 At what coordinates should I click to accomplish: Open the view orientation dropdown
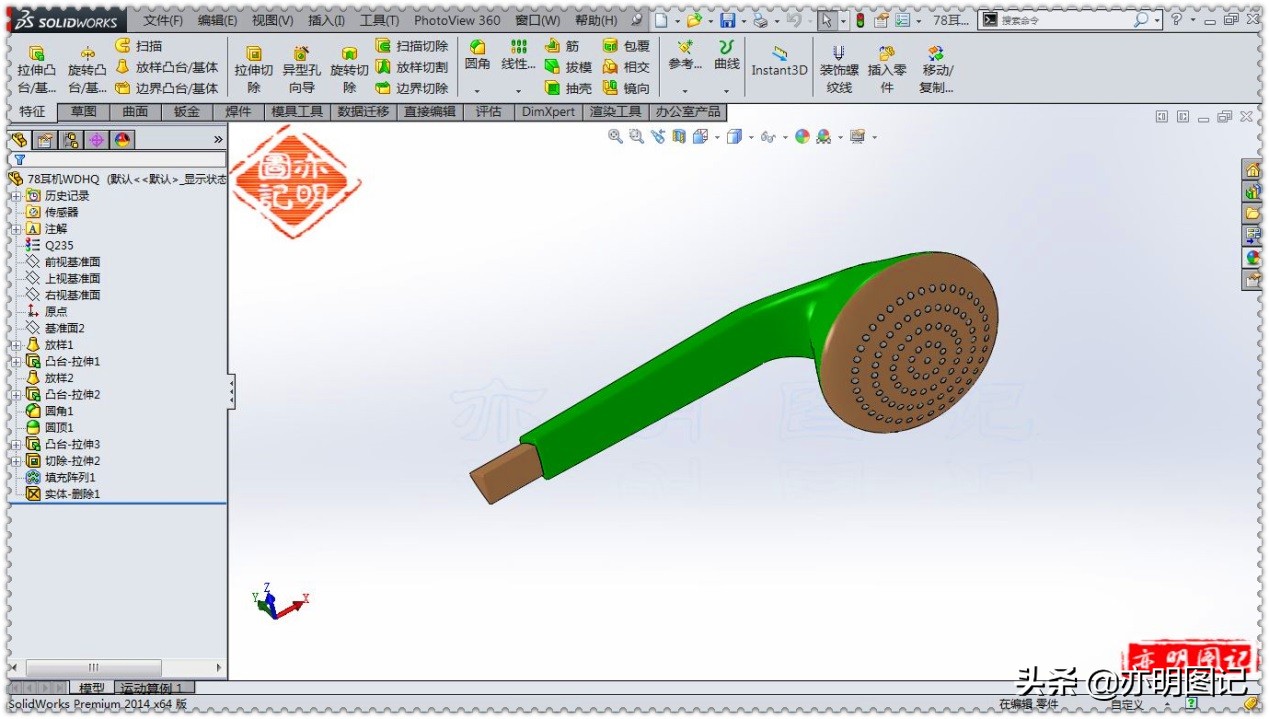point(715,137)
